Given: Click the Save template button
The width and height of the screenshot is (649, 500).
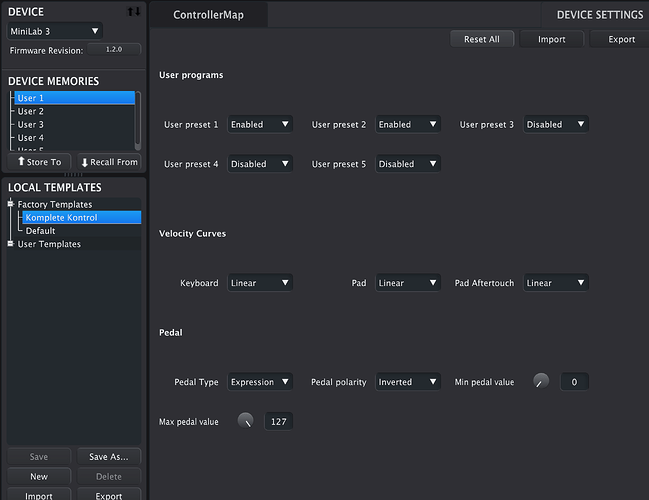Looking at the screenshot, I should (x=39, y=457).
